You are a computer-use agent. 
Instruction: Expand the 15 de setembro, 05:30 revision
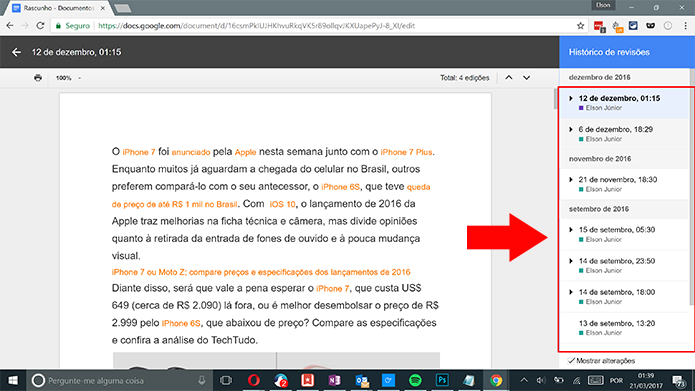point(571,230)
